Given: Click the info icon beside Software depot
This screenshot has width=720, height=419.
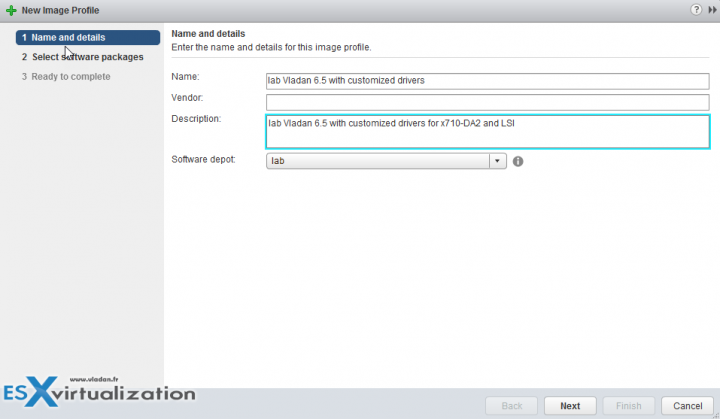Looking at the screenshot, I should pyautogui.click(x=518, y=161).
